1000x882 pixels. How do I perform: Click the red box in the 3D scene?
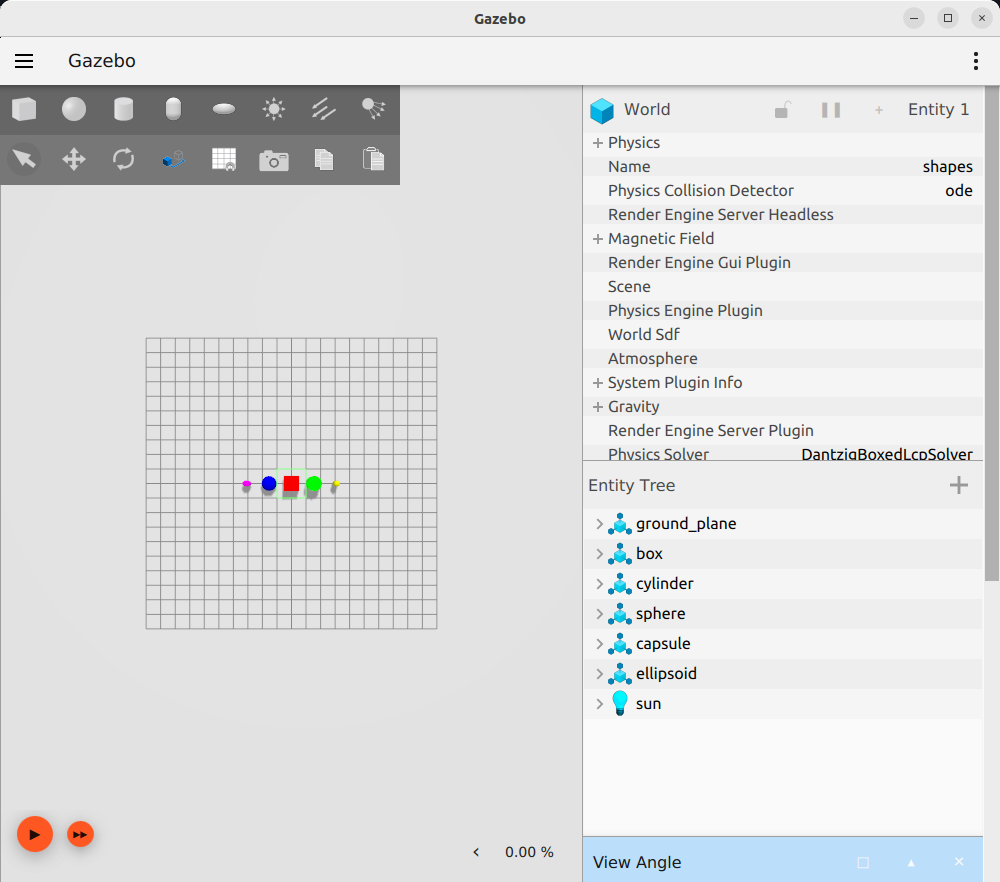(291, 484)
